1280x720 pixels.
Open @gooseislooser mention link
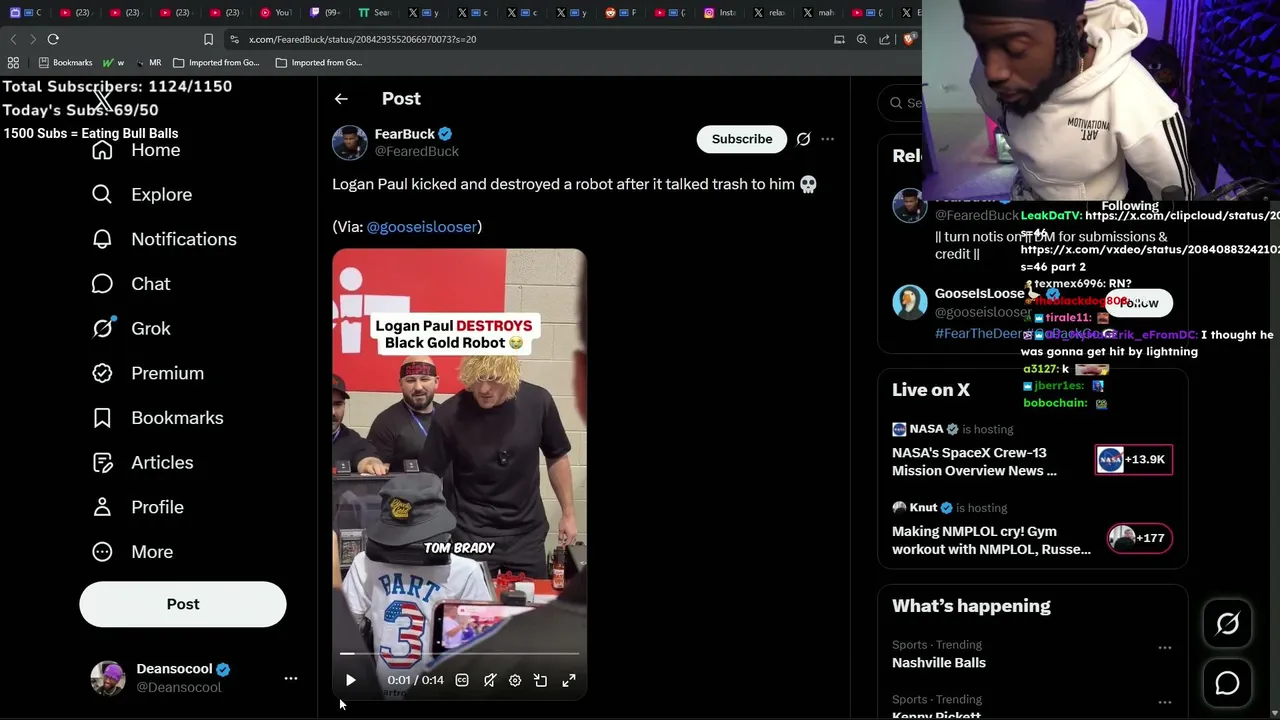pyautogui.click(x=422, y=227)
